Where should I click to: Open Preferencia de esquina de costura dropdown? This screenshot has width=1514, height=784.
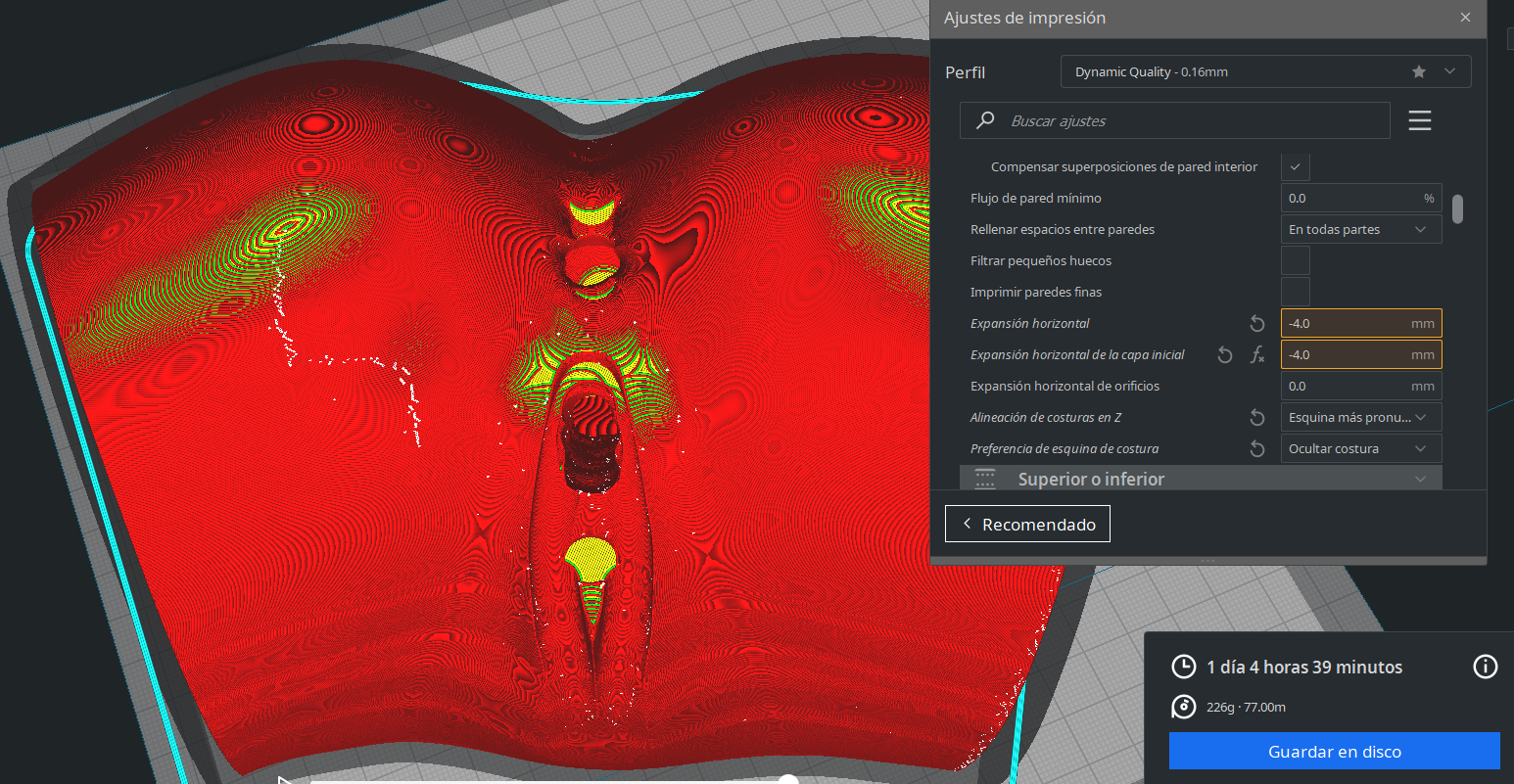(1361, 448)
